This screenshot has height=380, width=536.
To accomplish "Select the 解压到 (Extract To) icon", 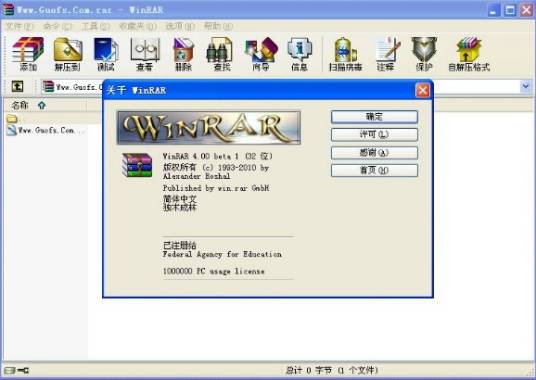I will [67, 54].
